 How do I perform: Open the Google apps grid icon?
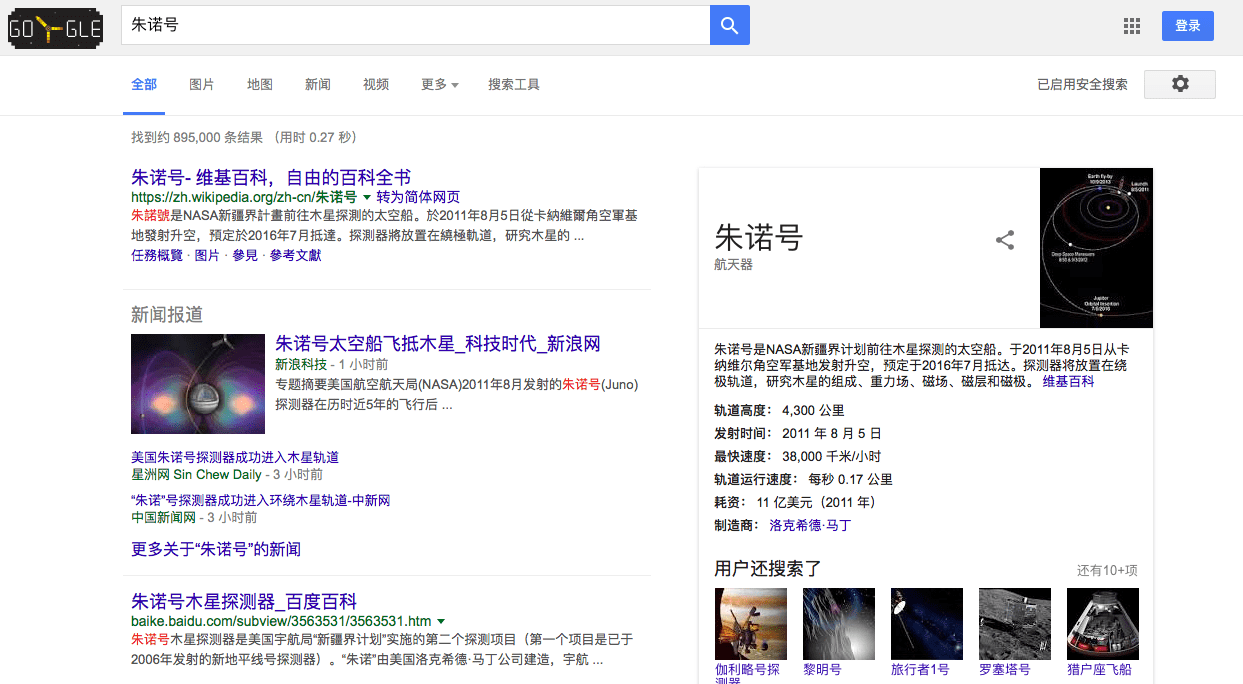(x=1132, y=26)
